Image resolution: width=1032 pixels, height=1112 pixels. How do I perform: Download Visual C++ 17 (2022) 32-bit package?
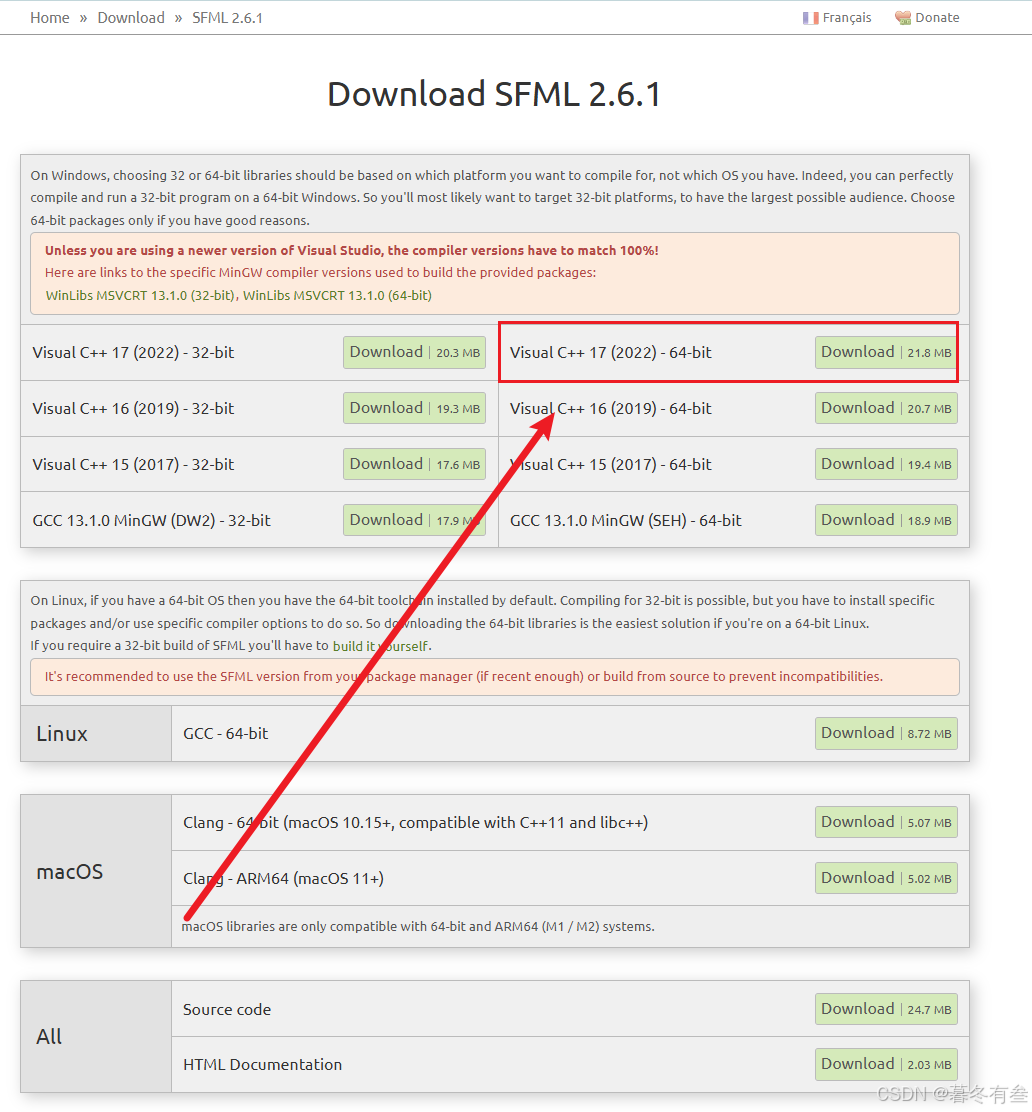pos(414,352)
